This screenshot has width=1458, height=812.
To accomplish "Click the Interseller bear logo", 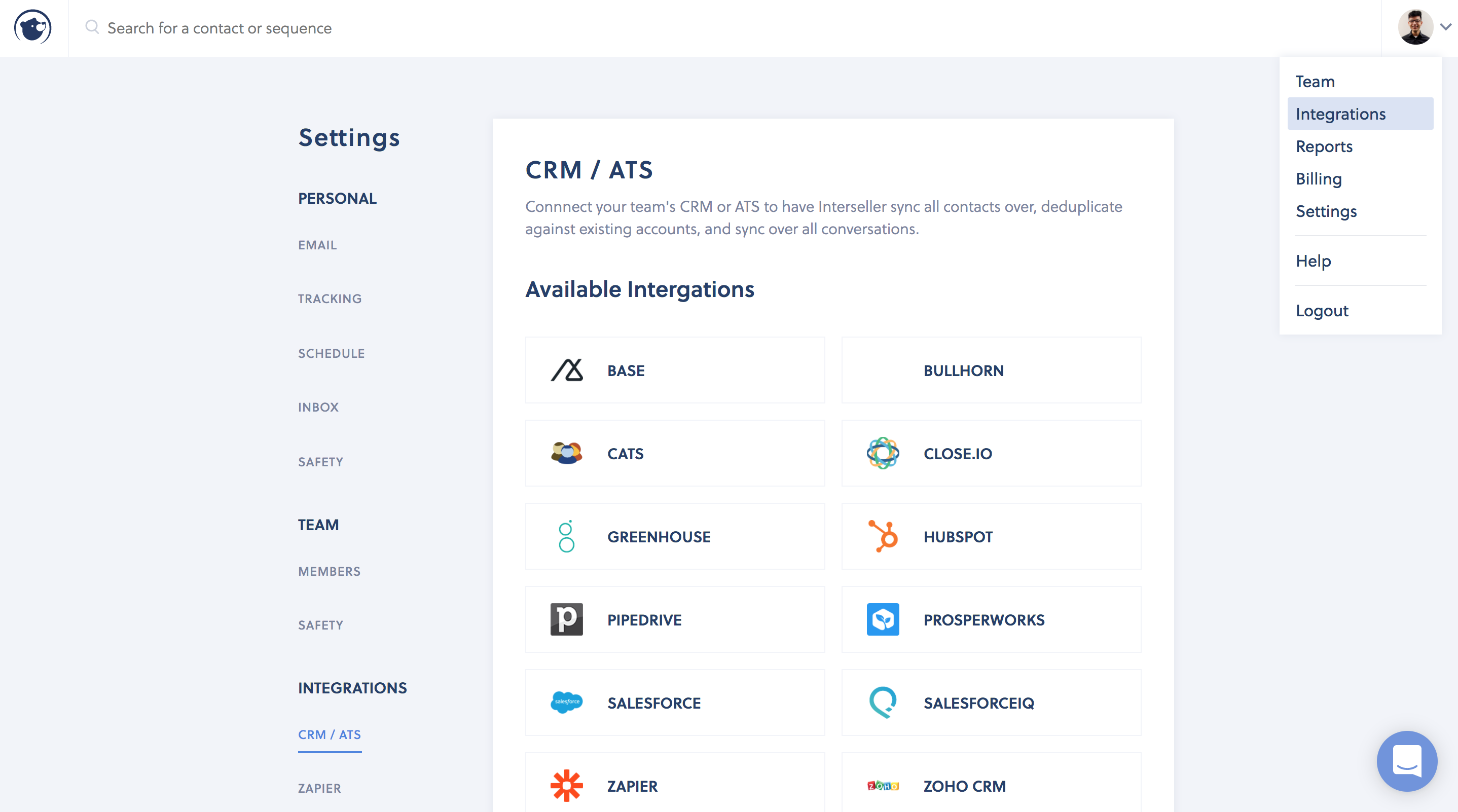I will [x=33, y=27].
